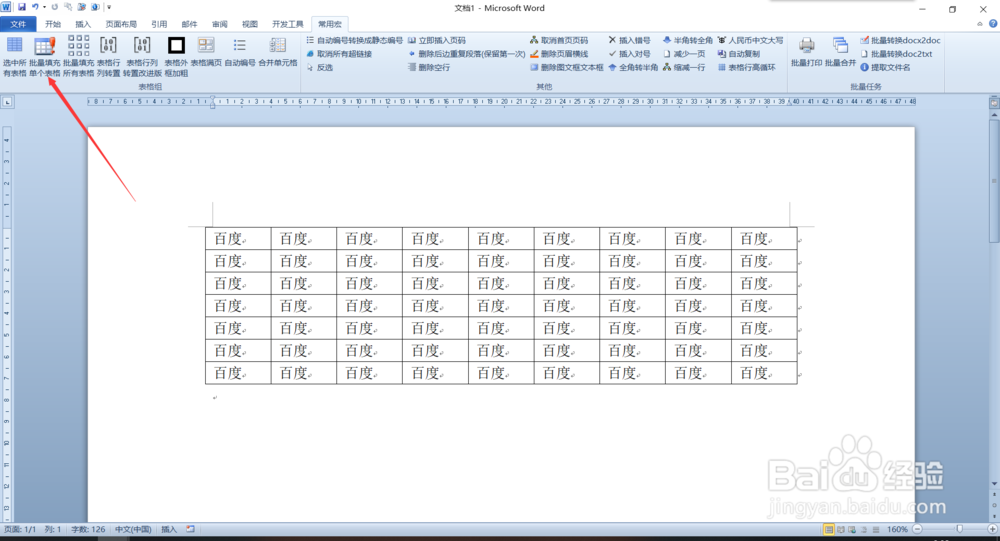
Task: Minimize the ribbon with caret icon
Action: click(980, 24)
